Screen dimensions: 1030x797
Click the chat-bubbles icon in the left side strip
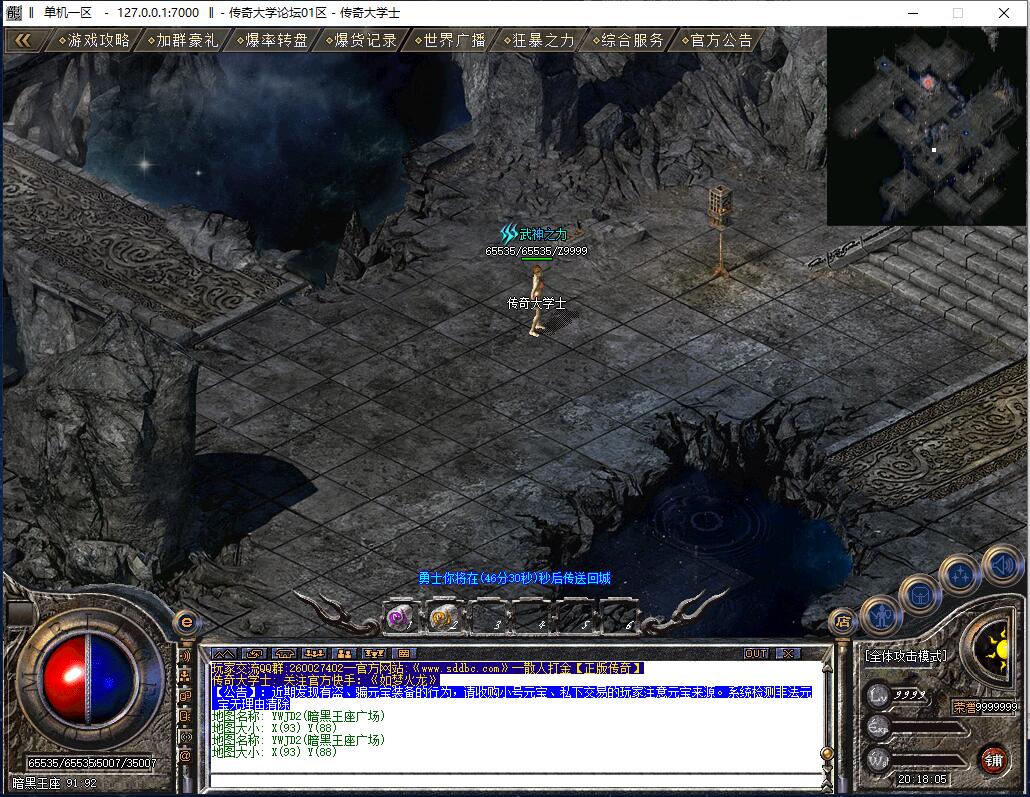[x=186, y=696]
